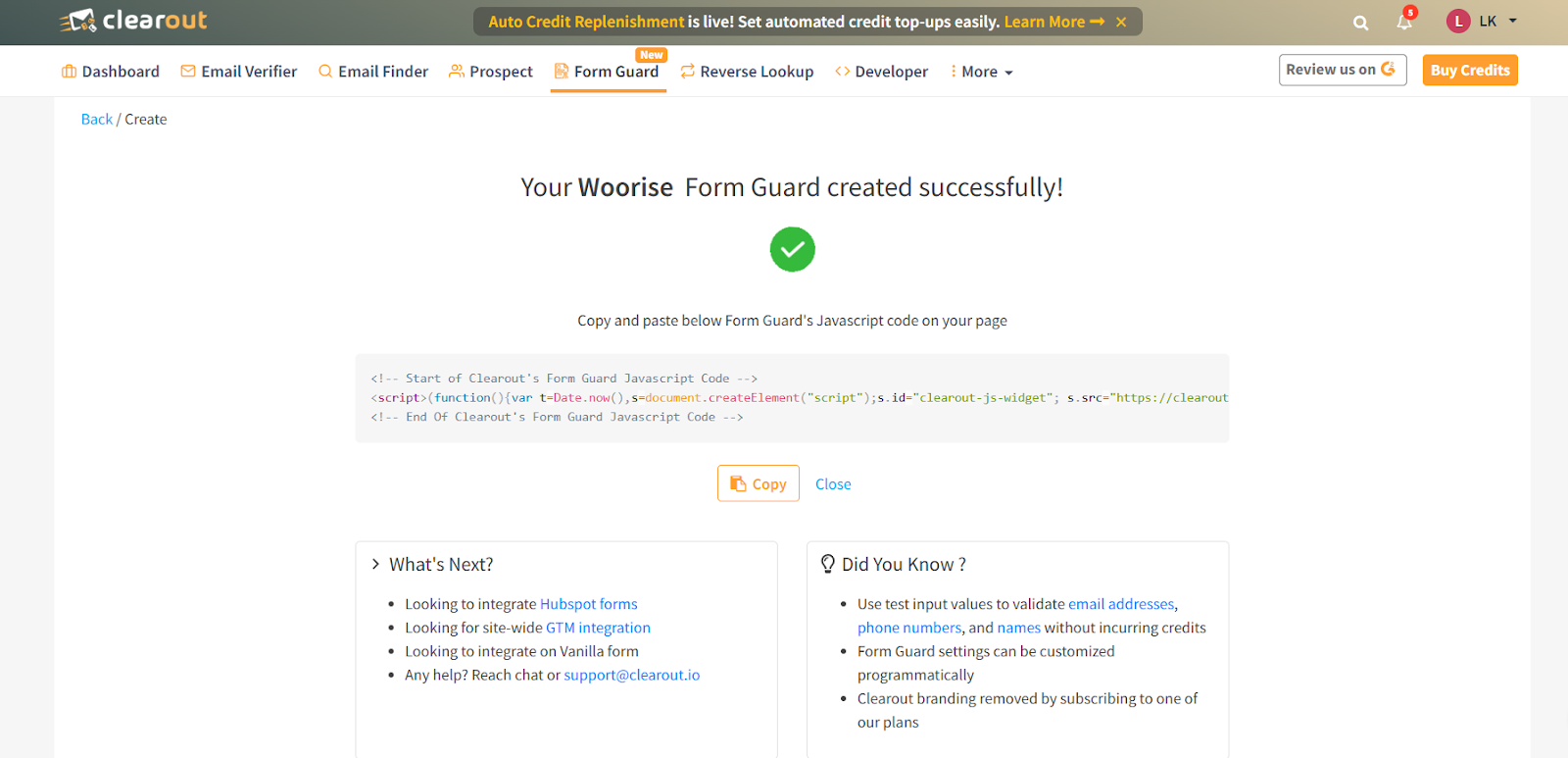The width and height of the screenshot is (1568, 758).
Task: Open Email Finder tool
Action: pyautogui.click(x=373, y=72)
